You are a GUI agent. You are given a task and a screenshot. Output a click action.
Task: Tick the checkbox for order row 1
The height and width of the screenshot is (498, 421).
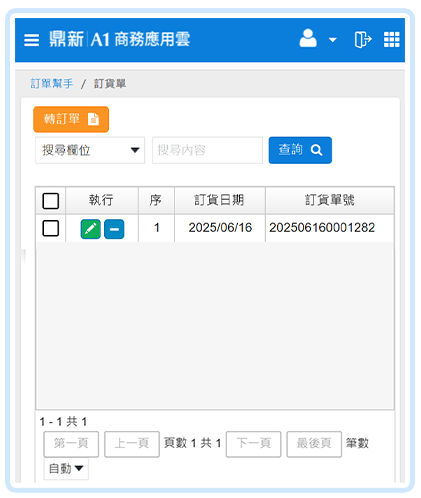click(x=51, y=228)
